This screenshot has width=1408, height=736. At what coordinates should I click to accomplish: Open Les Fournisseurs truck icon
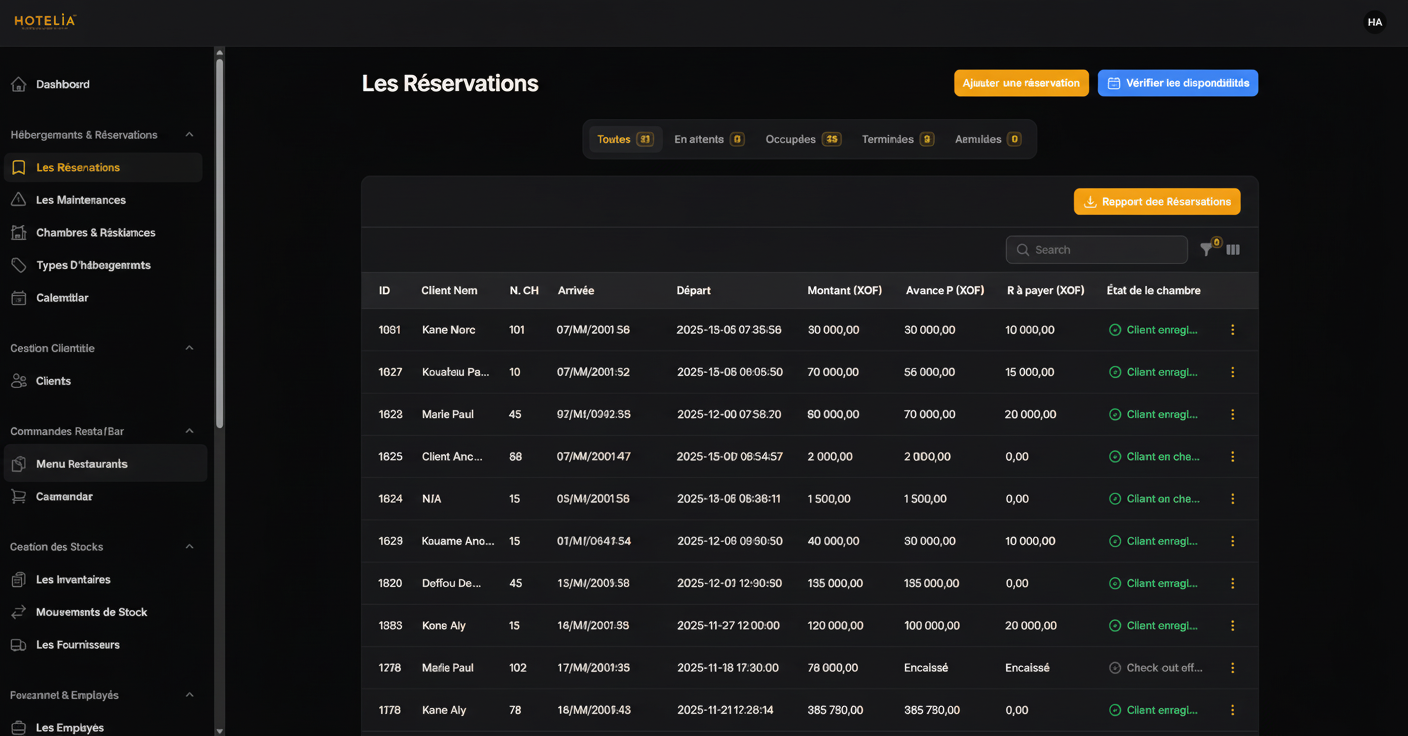click(x=19, y=645)
